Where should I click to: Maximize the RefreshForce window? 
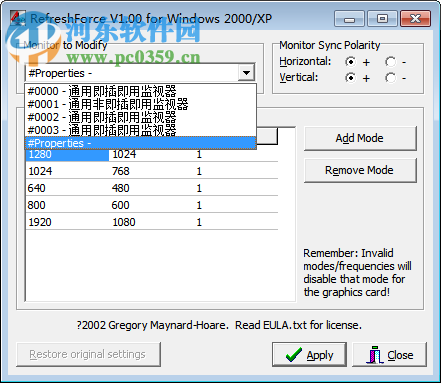click(382, 19)
